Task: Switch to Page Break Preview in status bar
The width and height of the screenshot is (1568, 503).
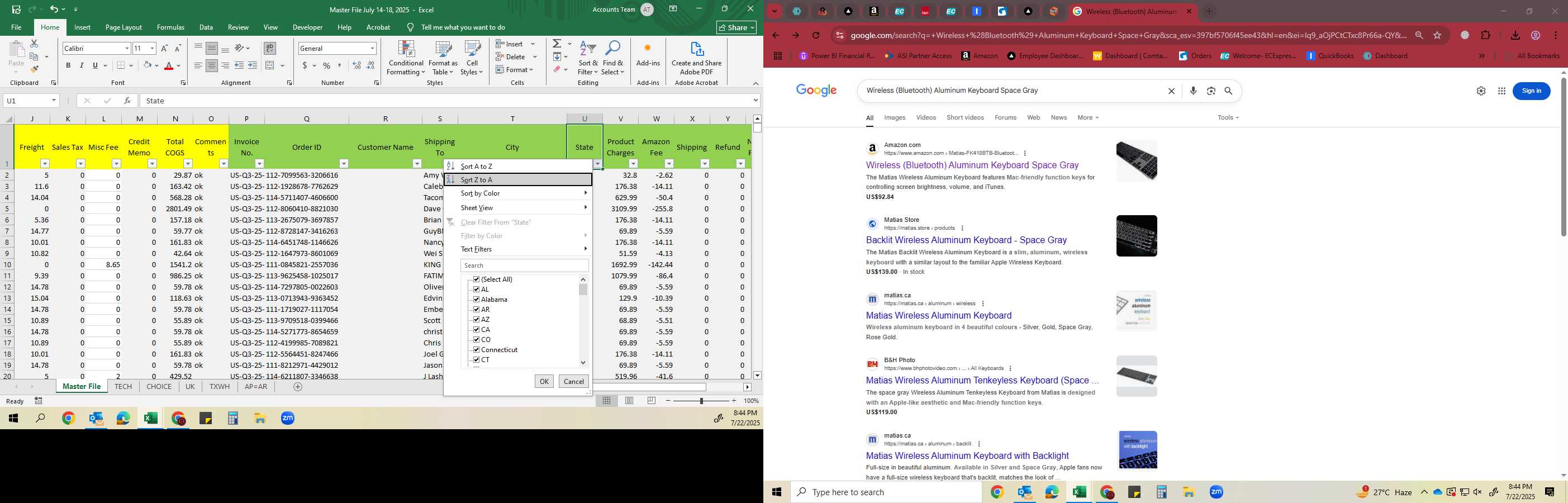Action: pyautogui.click(x=652, y=401)
